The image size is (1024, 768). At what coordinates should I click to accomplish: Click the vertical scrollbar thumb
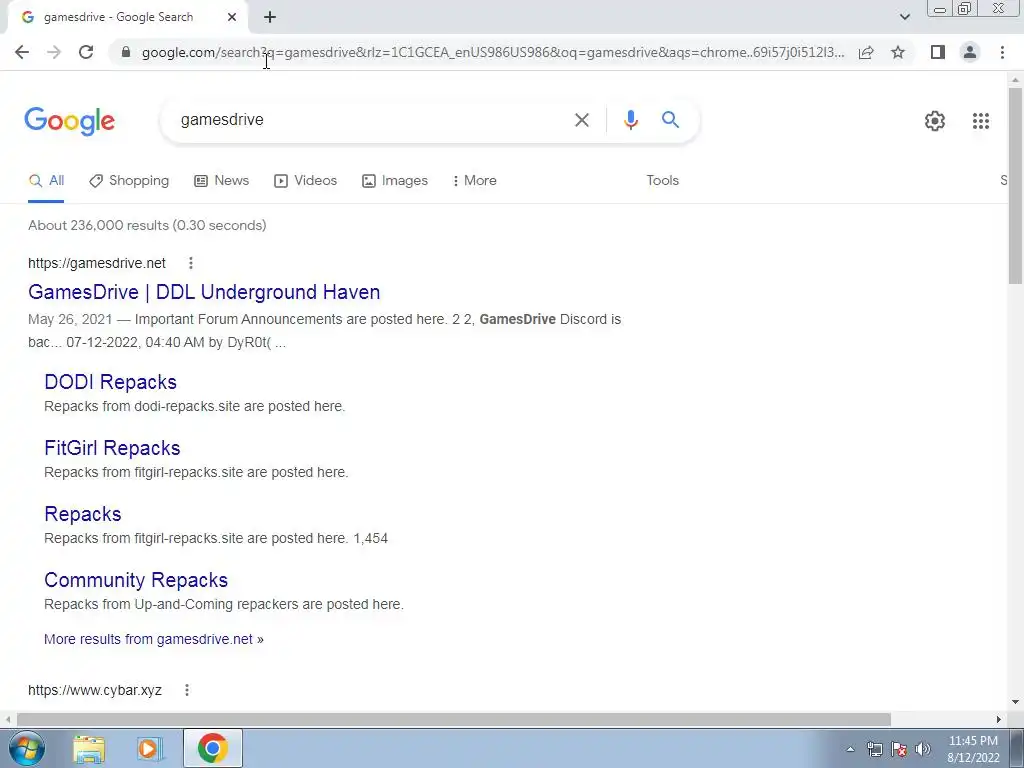click(1015, 185)
